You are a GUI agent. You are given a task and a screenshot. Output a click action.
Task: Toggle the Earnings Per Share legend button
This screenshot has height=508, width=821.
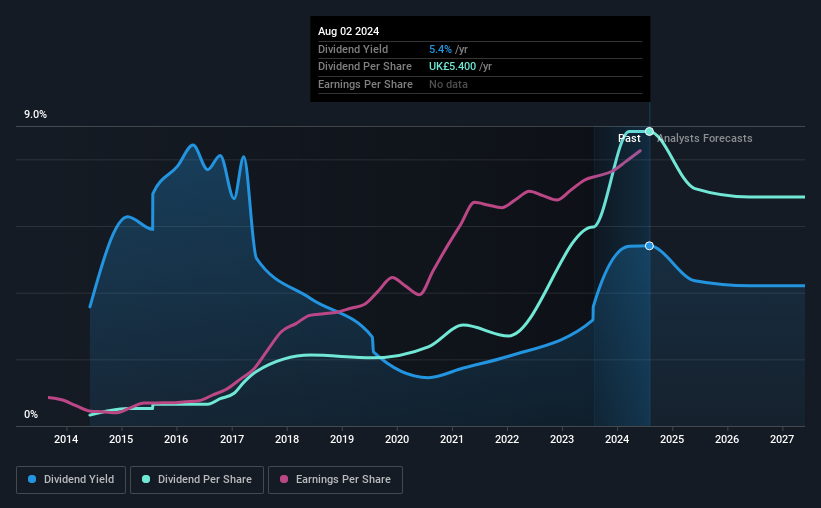[335, 480]
